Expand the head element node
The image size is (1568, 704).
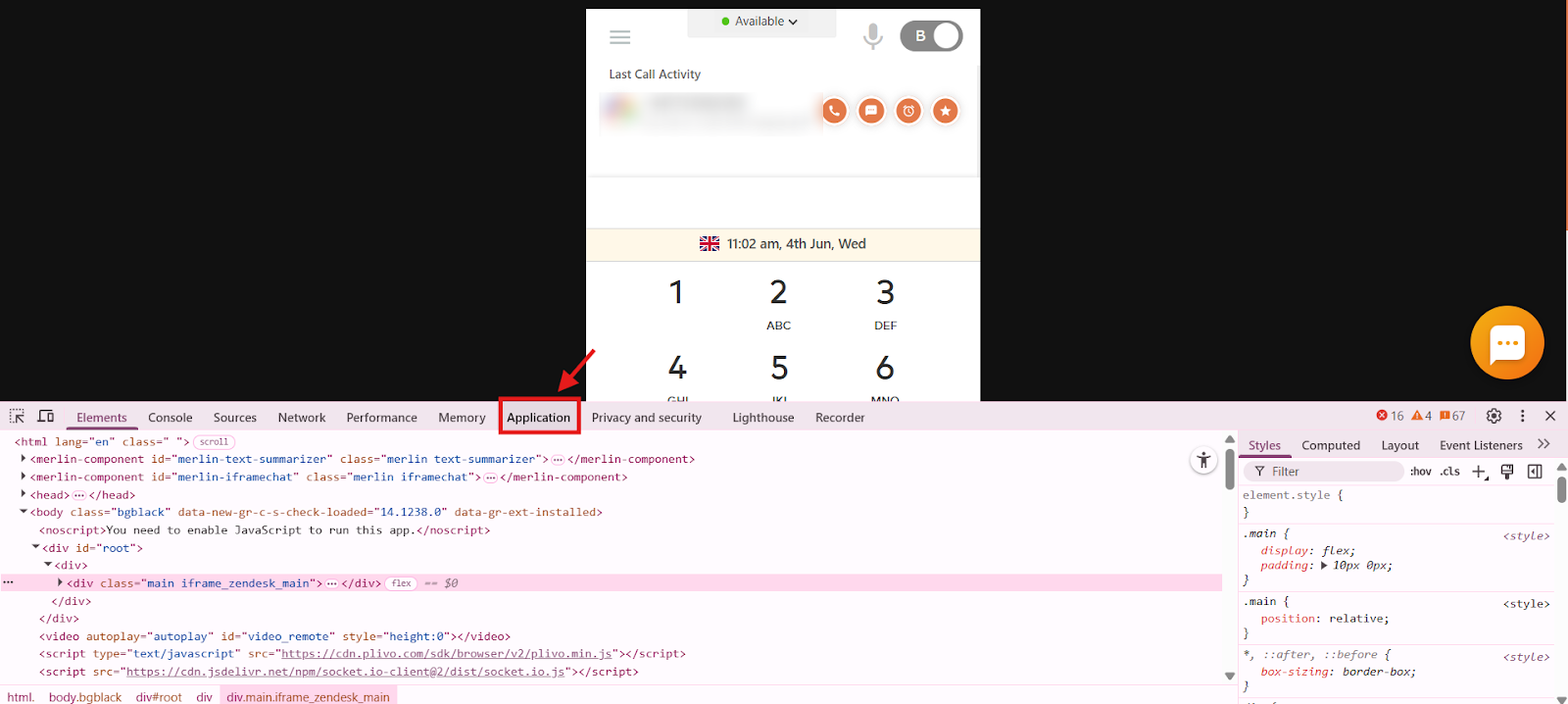24,494
